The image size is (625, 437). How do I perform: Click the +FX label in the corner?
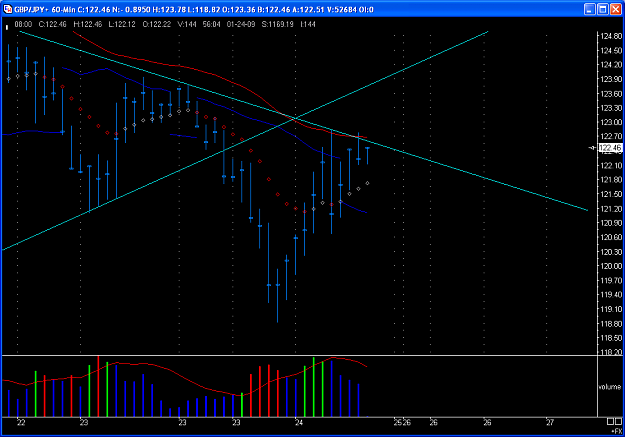coord(616,431)
